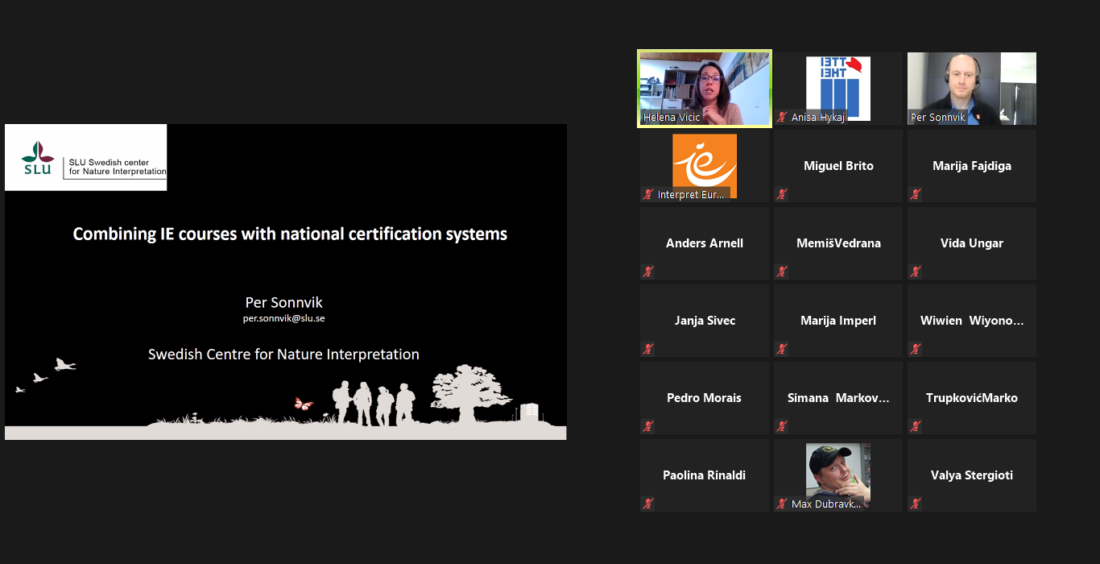Select MemišVedrana's participant tile
Image resolution: width=1100 pixels, height=564 pixels.
[x=838, y=243]
